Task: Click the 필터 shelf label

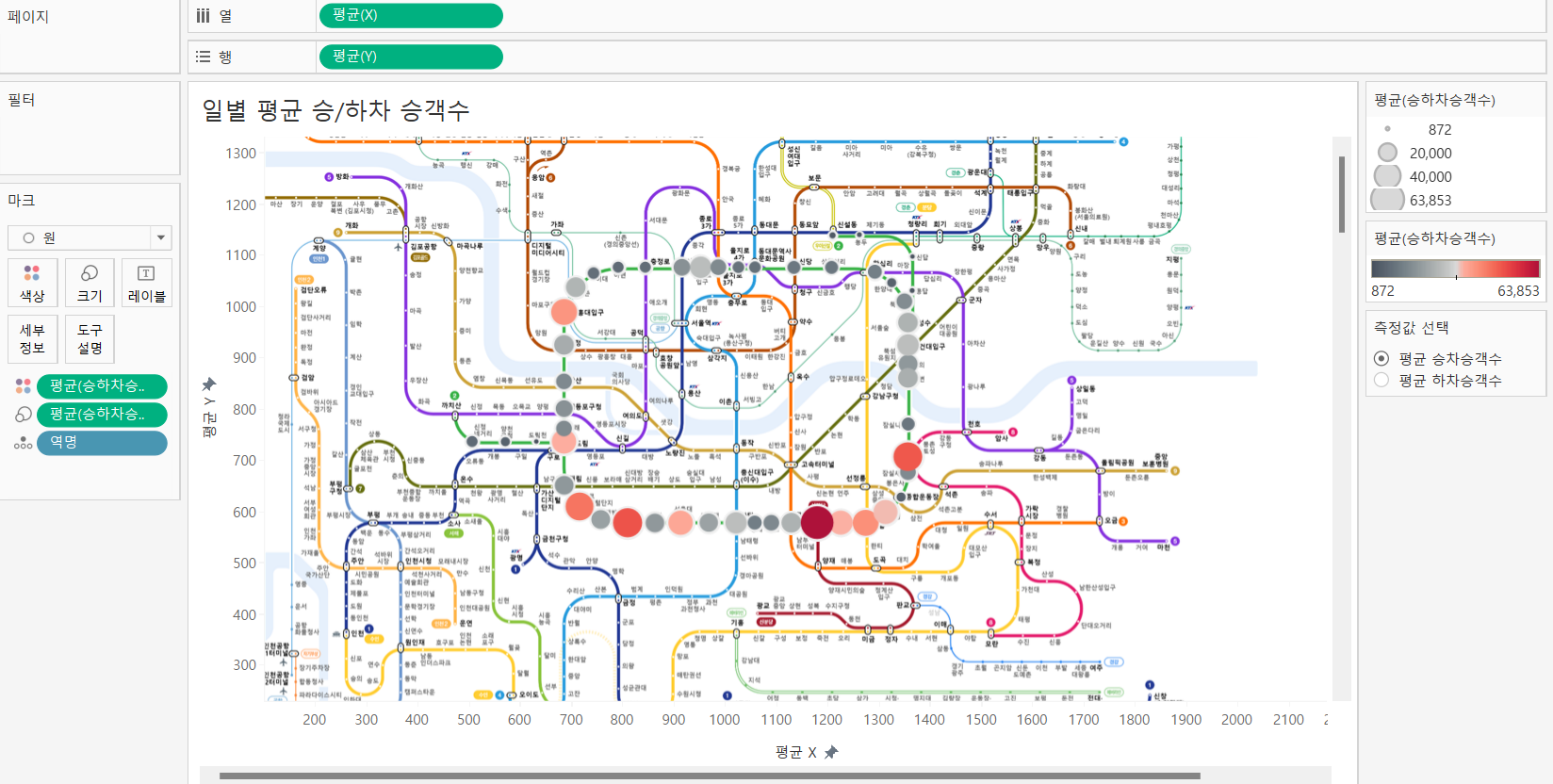Action: point(22,100)
